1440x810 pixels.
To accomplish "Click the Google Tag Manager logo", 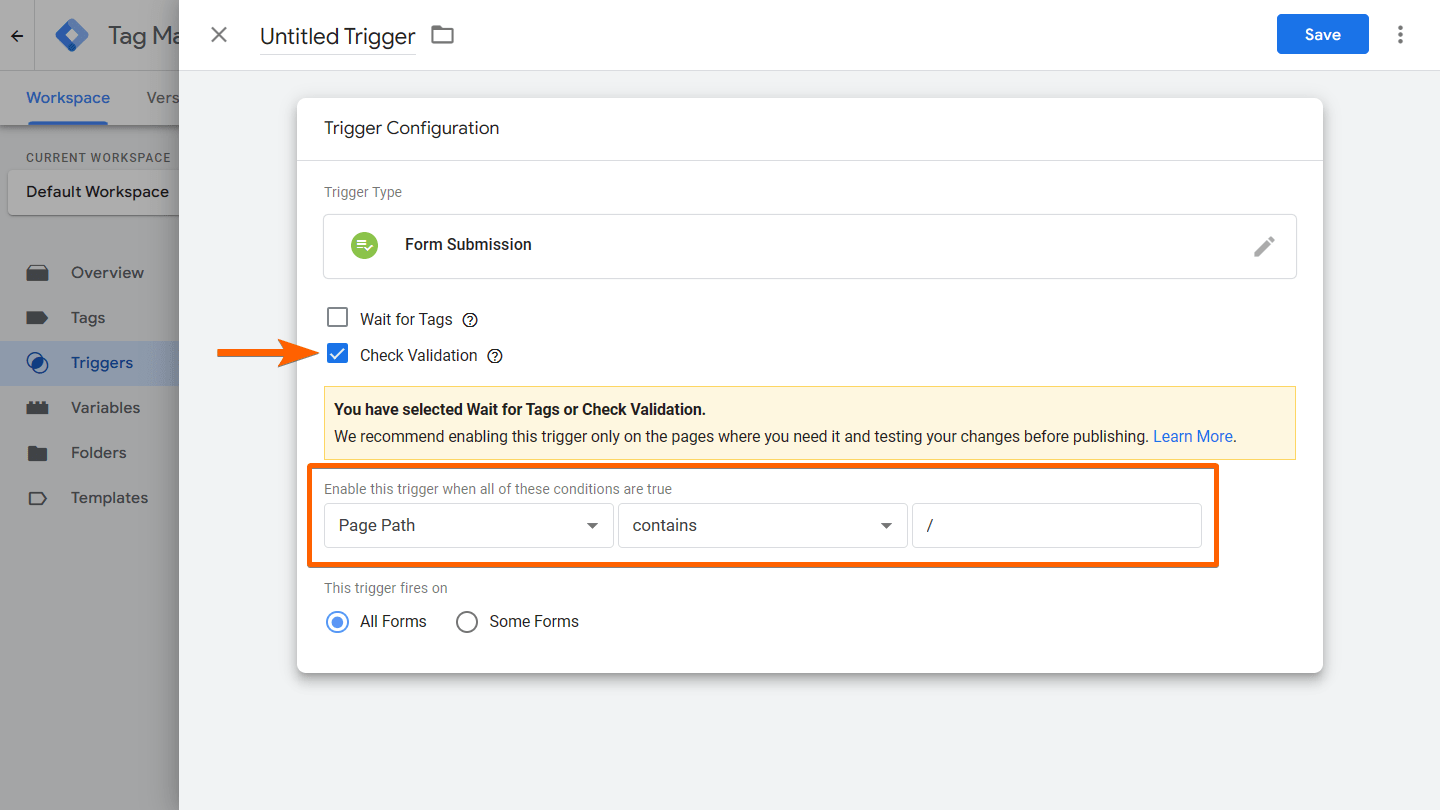I will tap(72, 36).
